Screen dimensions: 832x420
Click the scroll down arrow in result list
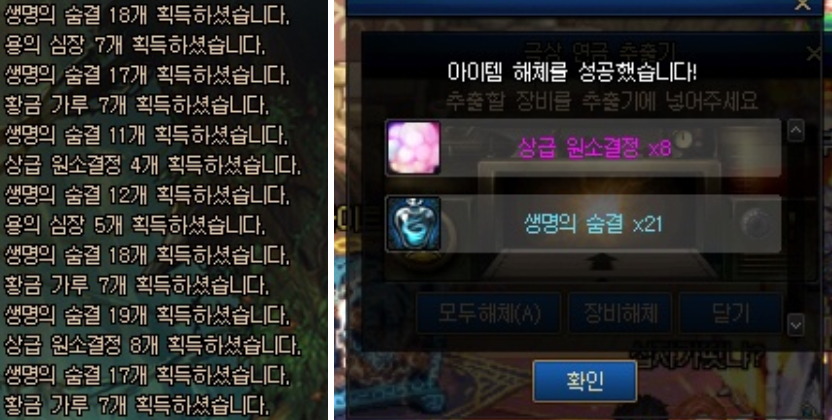pyautogui.click(x=795, y=324)
